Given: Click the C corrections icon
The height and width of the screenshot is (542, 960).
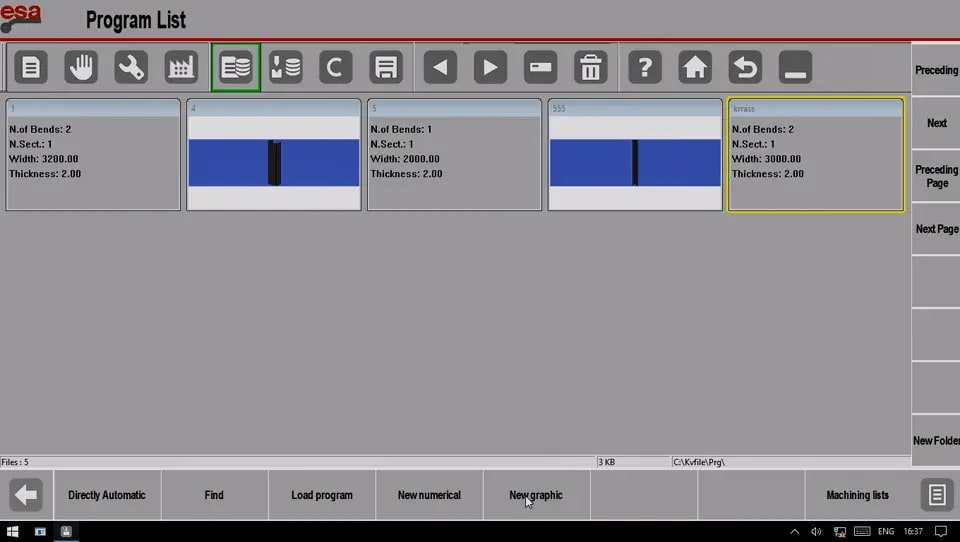Looking at the screenshot, I should (x=336, y=67).
